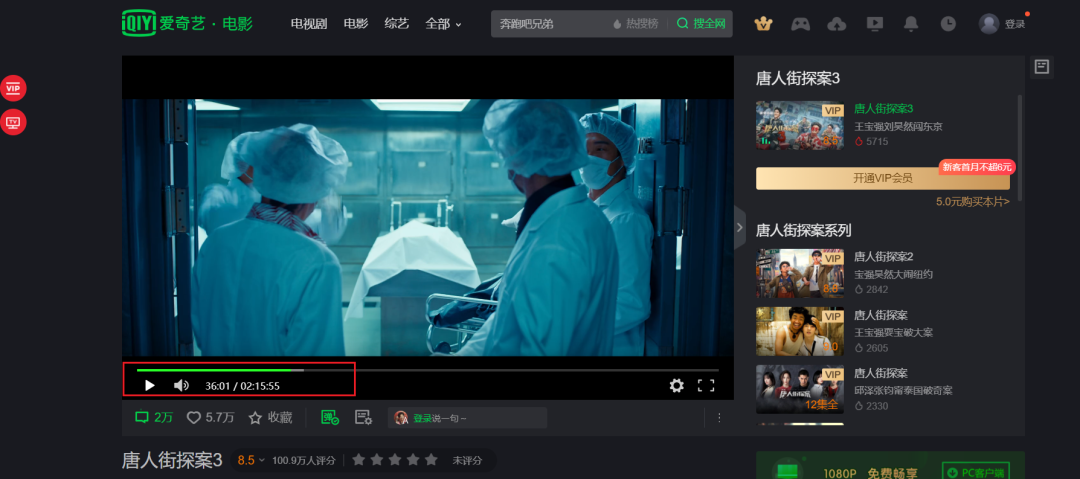Viewport: 1080px width, 479px height.
Task: Click the 唐人街探案系列 heading
Action: [x=804, y=230]
